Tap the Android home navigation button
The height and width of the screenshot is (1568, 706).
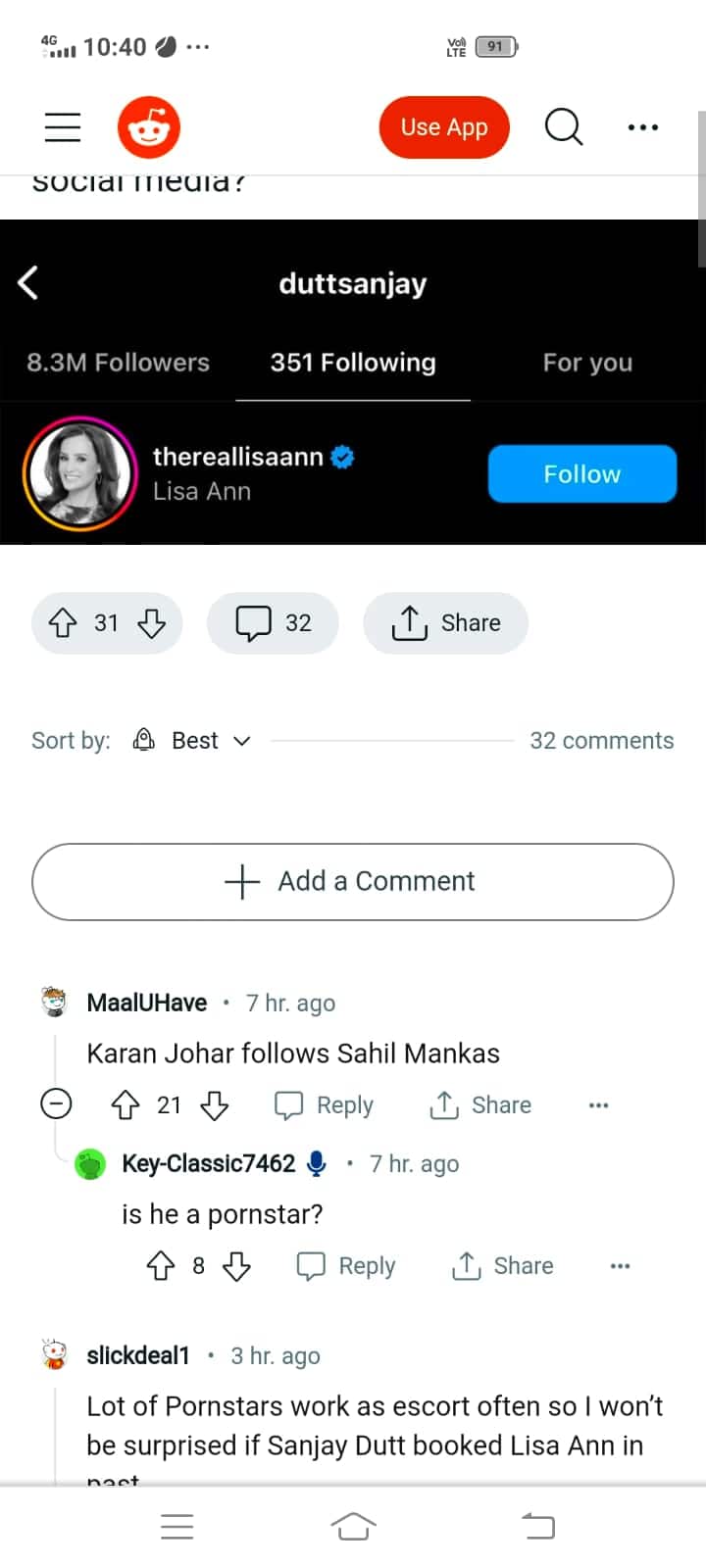pos(353,1526)
